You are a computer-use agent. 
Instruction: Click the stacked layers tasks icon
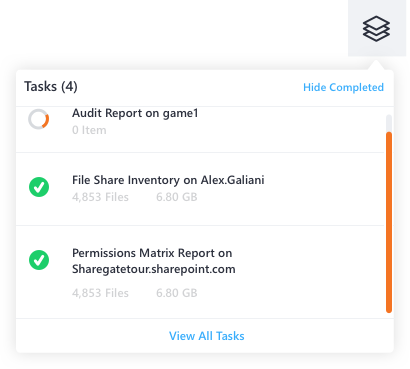tap(376, 29)
